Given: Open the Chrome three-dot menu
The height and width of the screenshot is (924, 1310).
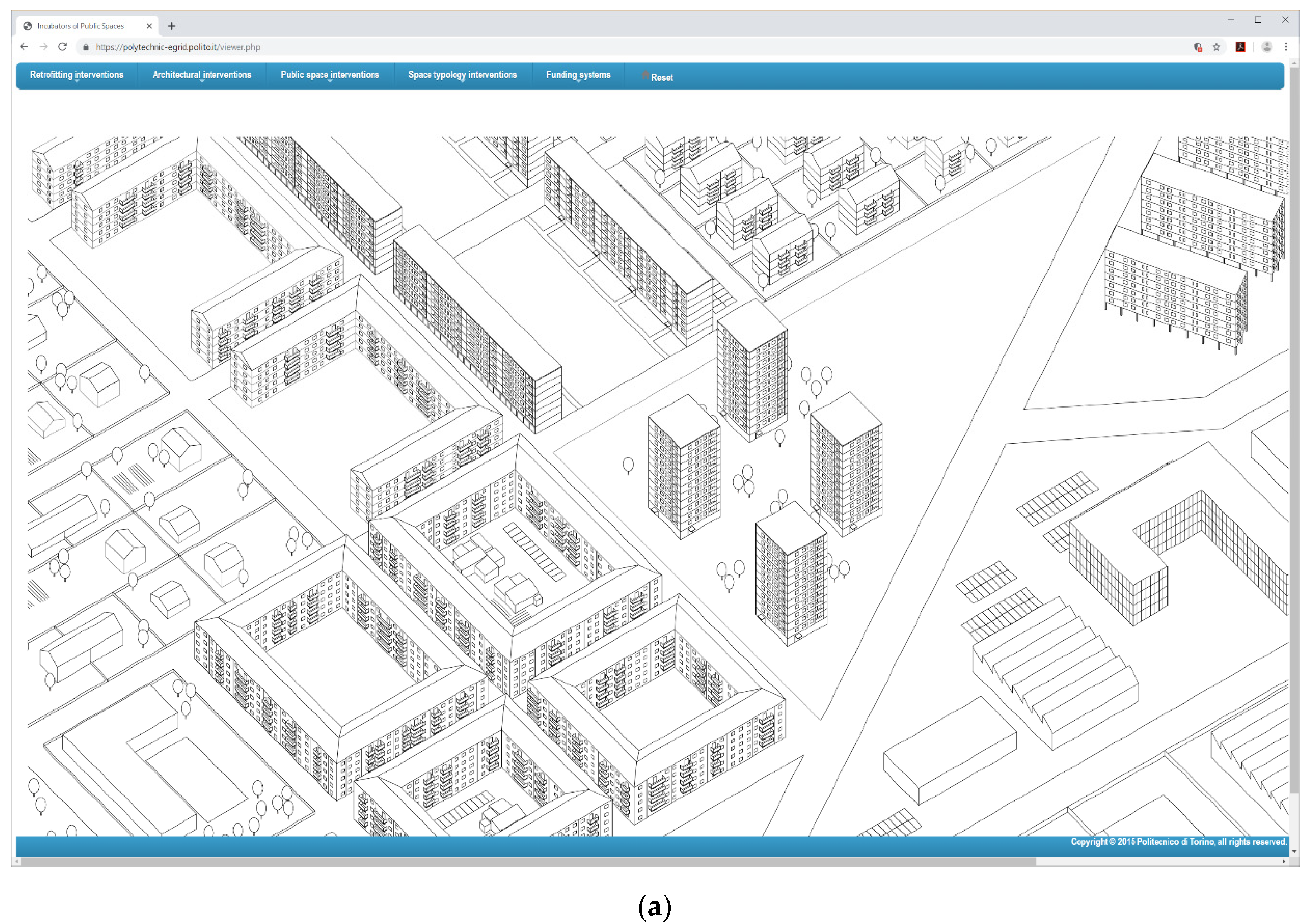Looking at the screenshot, I should click(1286, 47).
